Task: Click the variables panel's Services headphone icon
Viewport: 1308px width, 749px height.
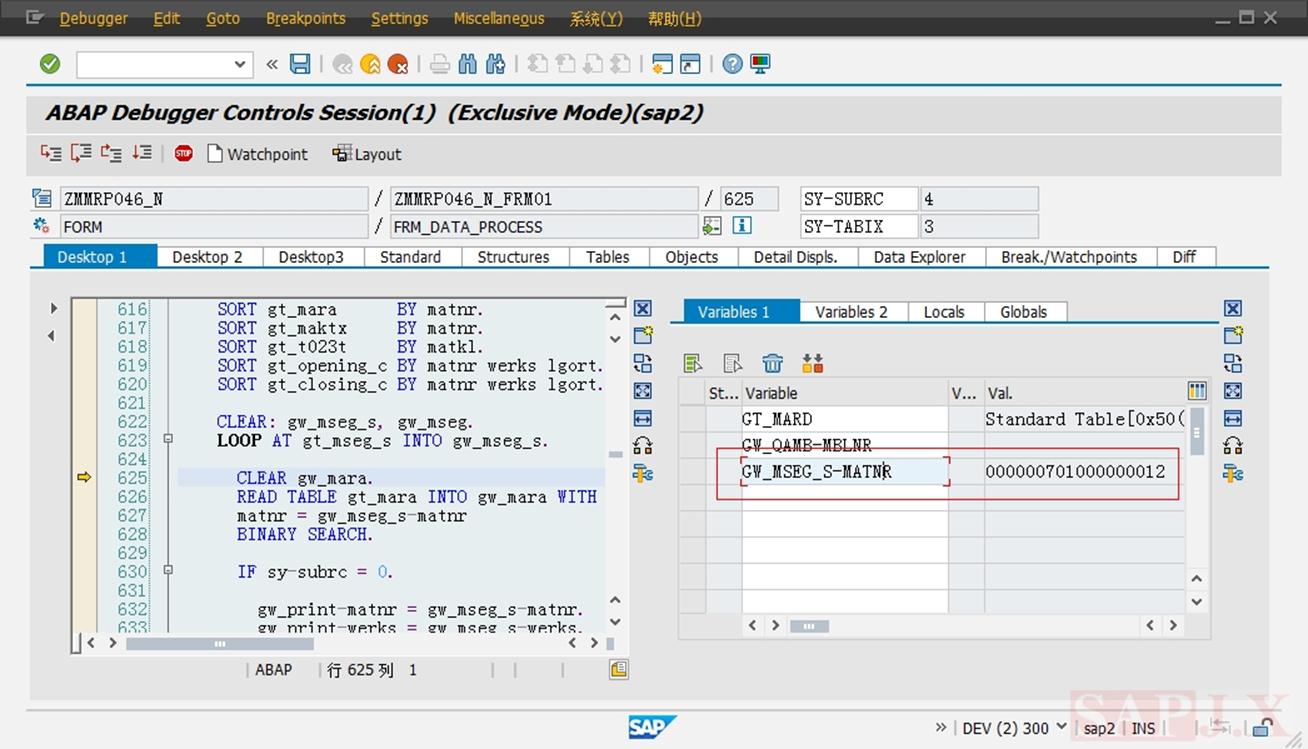Action: (x=1233, y=446)
